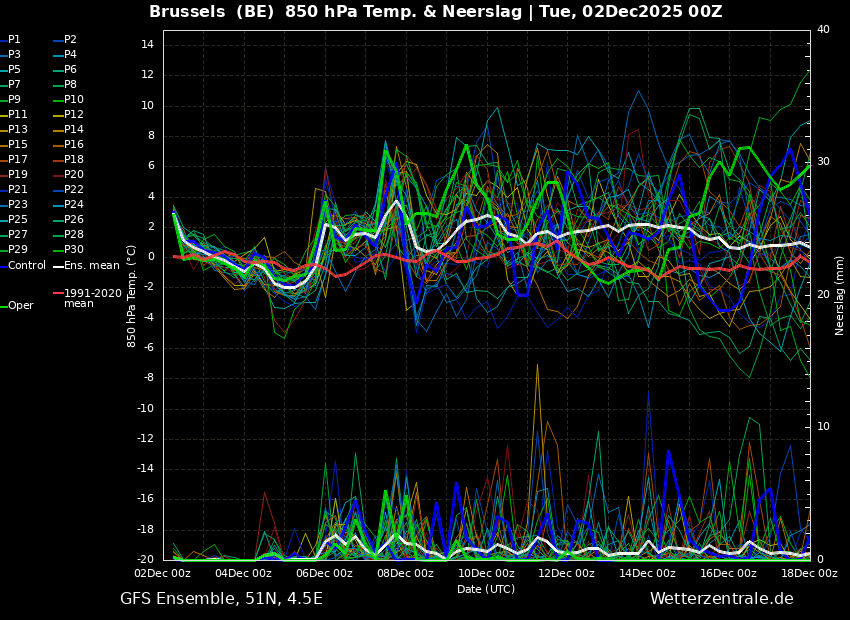Screen dimensions: 850x620
Task: Click the 18Dec 00z date label
Action: (808, 573)
